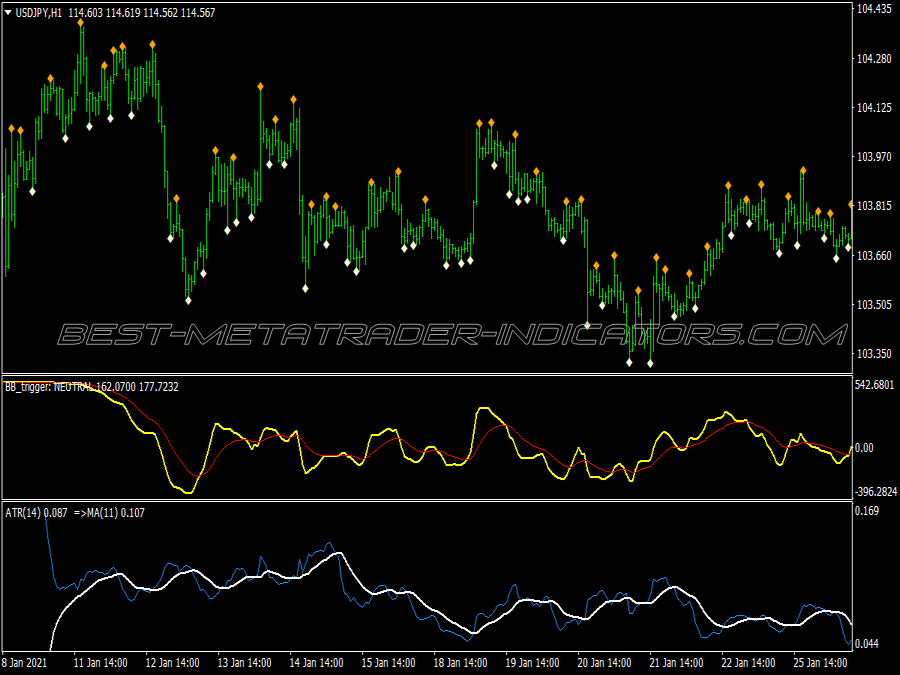Select the 103.660 price scale value
900x675 pixels.
point(874,255)
